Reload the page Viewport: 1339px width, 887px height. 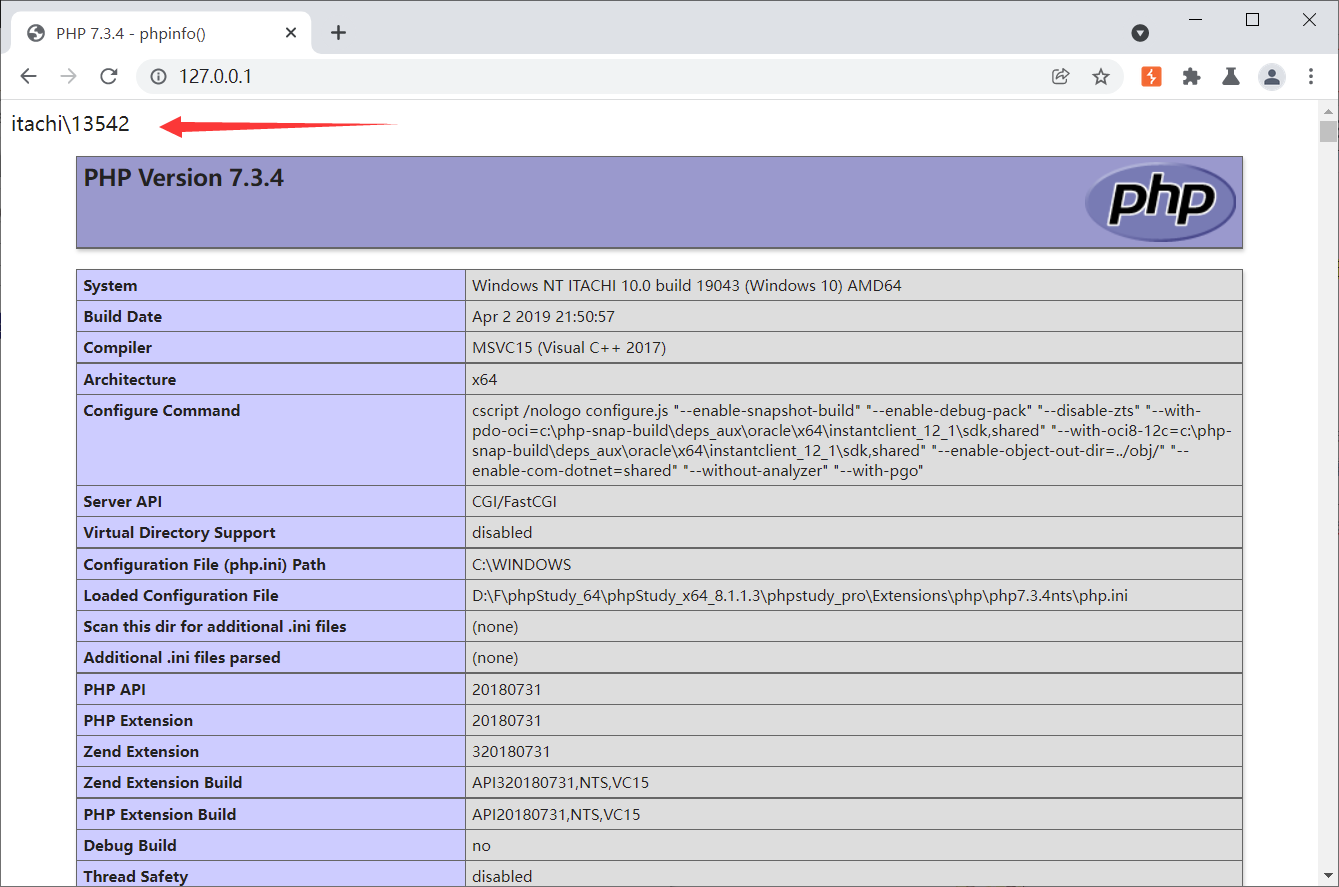[109, 76]
